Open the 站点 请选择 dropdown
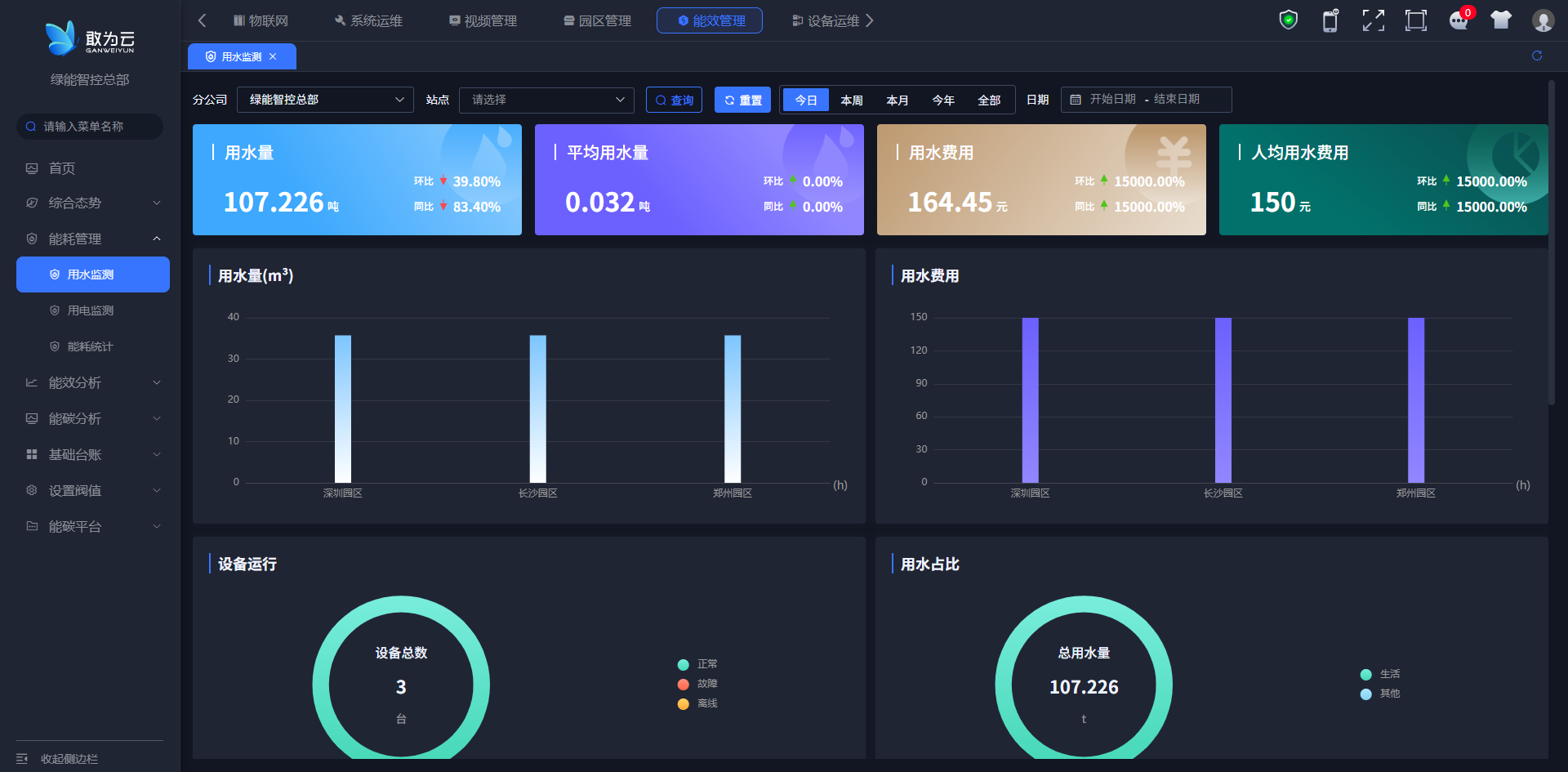This screenshot has height=772, width=1568. click(547, 100)
